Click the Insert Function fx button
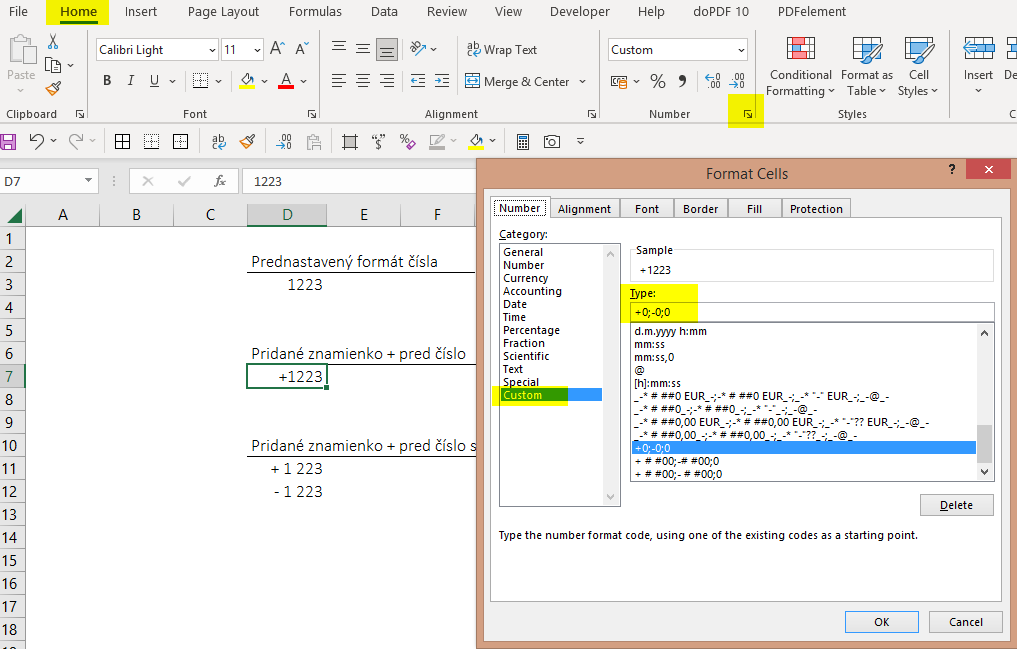The width and height of the screenshot is (1017, 649). 220,182
